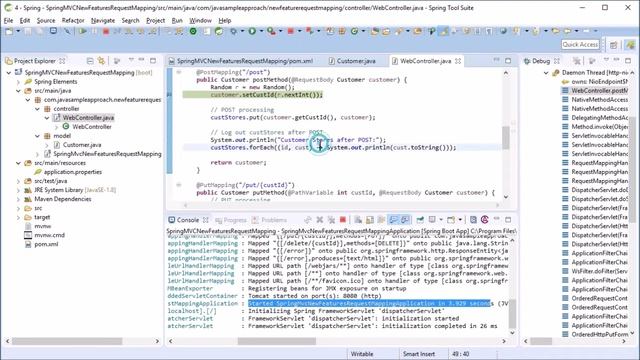Image resolution: width=640 pixels, height=360 pixels.
Task: Click the Pin Console icon
Action: click(x=420, y=220)
